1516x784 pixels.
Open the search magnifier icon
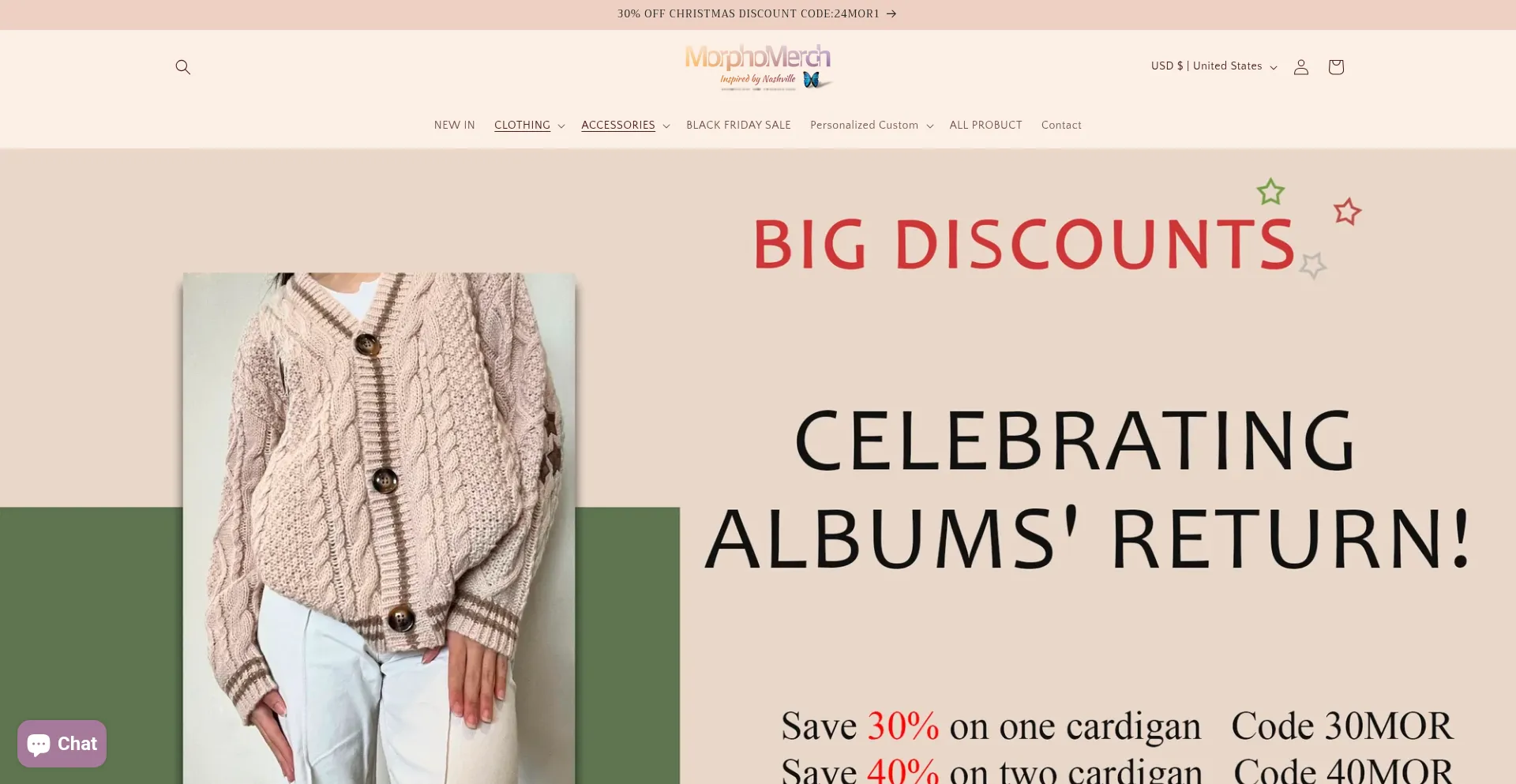click(x=182, y=67)
